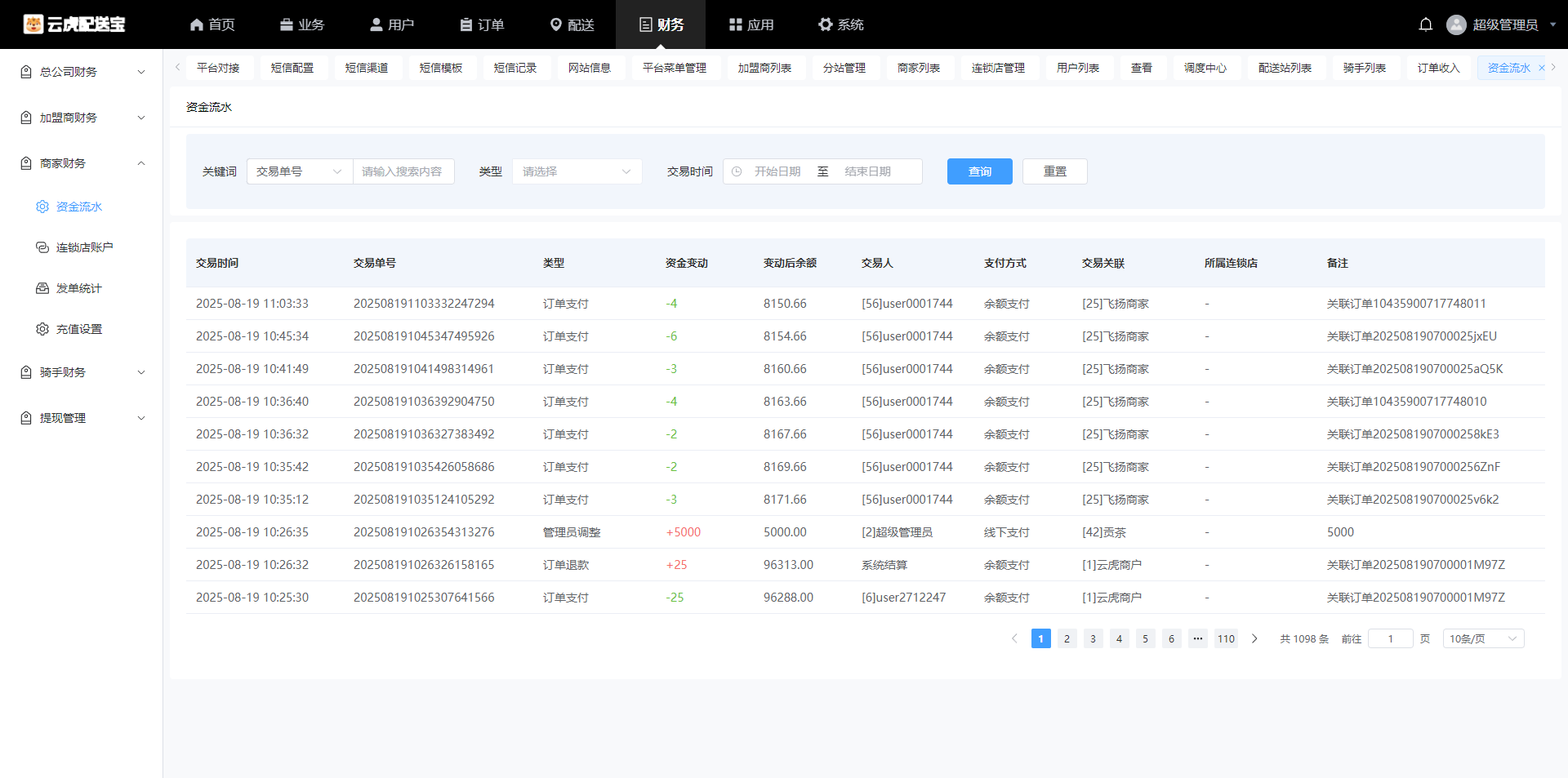Switch to the 调度中心 tab

click(1205, 68)
